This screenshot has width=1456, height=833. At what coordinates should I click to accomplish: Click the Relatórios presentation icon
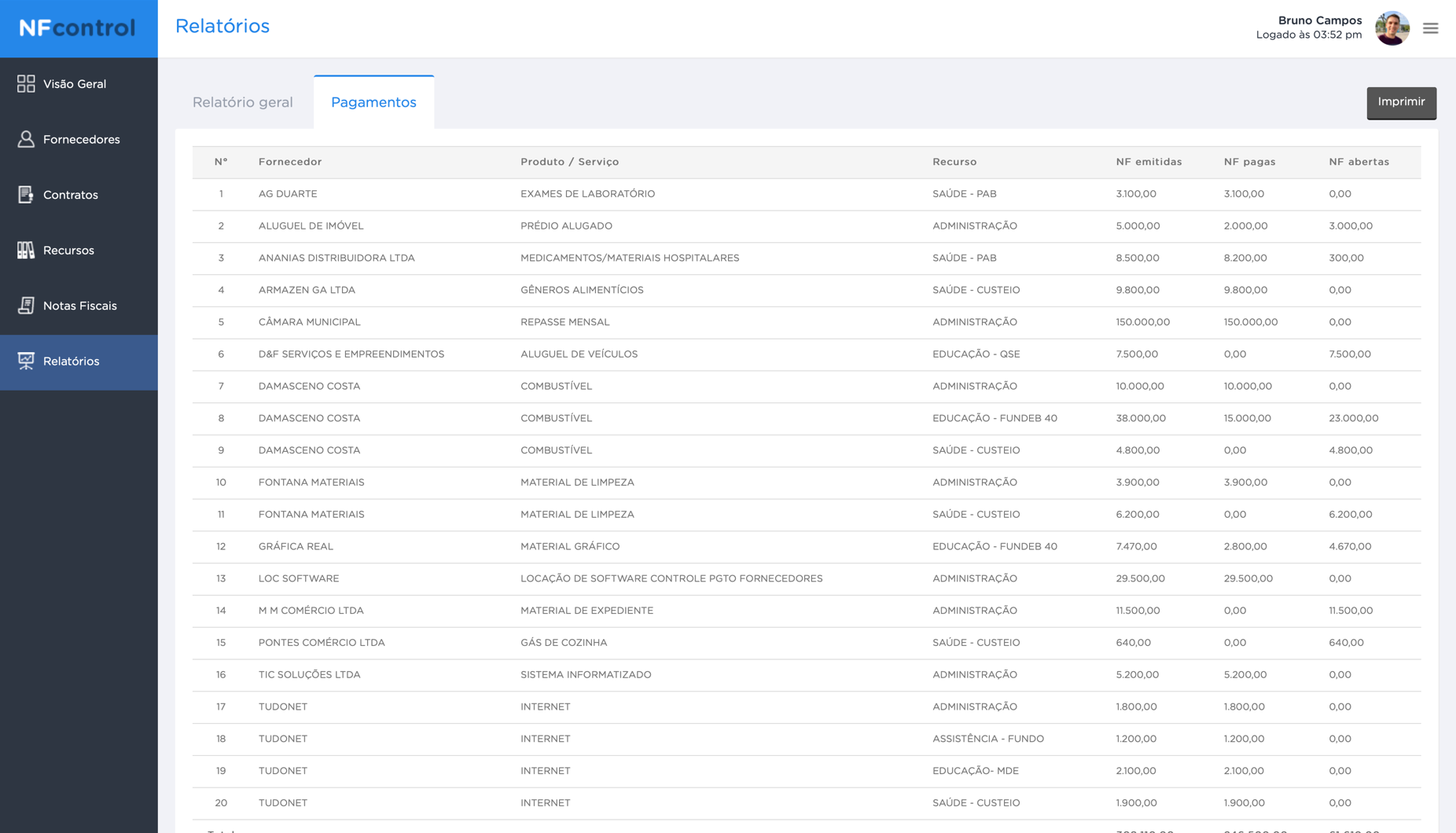point(26,361)
